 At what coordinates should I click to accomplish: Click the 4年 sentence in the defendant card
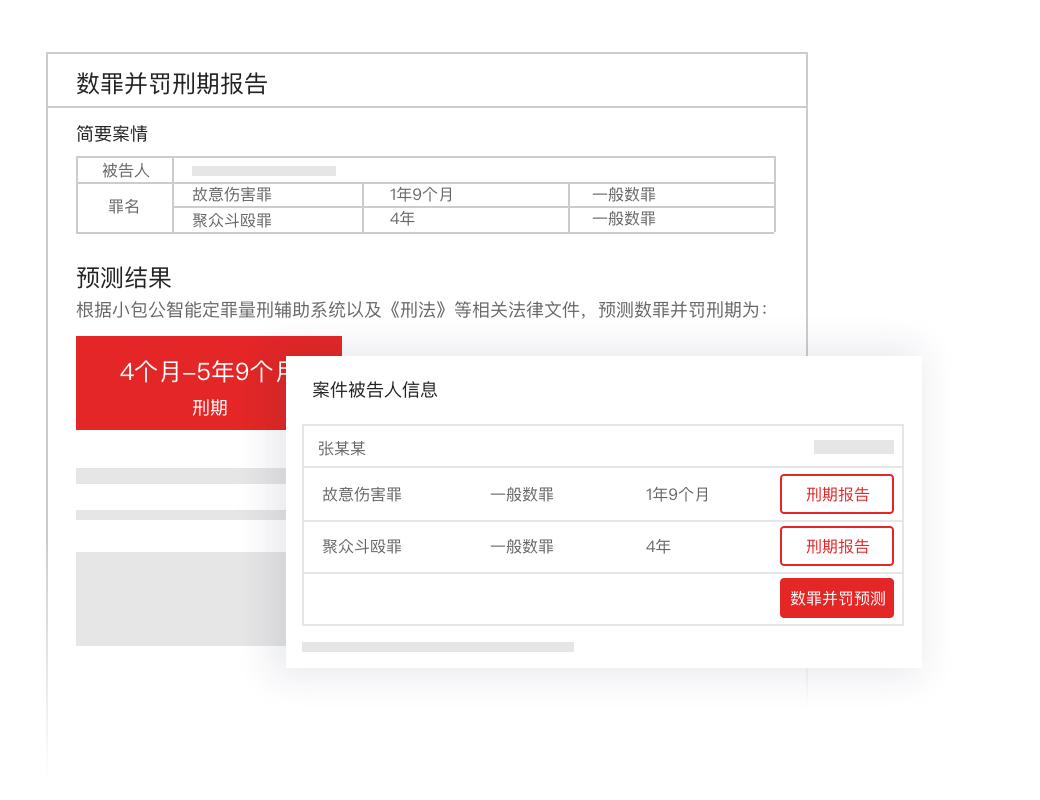658,546
